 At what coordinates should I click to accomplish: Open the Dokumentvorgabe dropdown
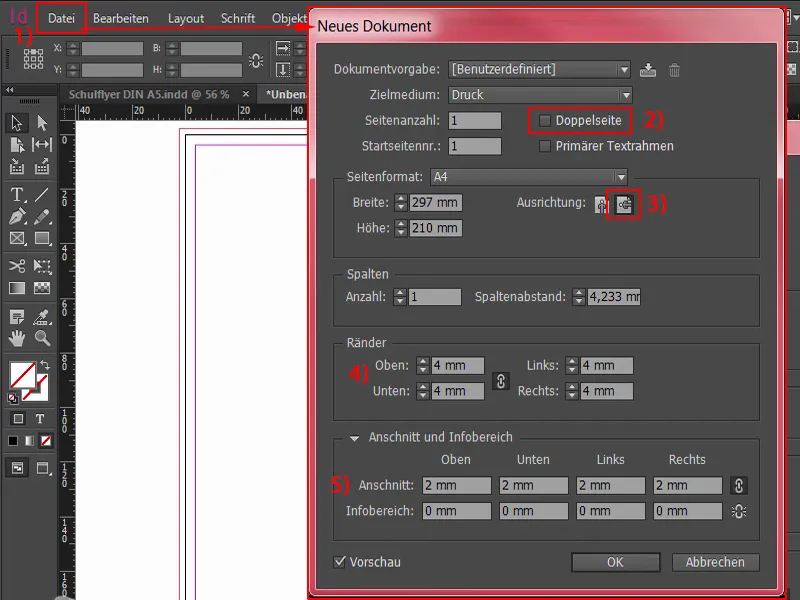pos(539,69)
